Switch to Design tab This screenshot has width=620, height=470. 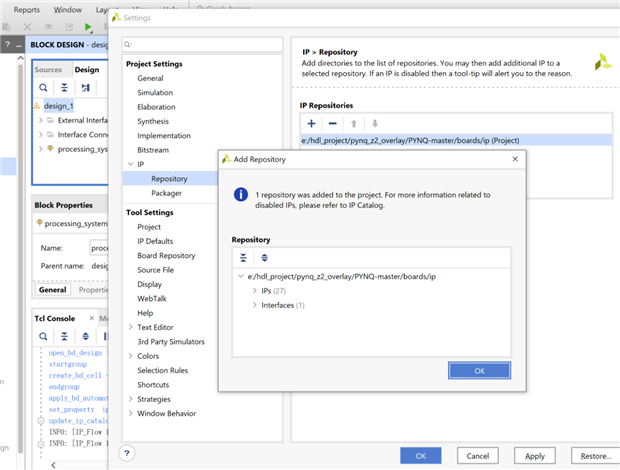pyautogui.click(x=87, y=70)
